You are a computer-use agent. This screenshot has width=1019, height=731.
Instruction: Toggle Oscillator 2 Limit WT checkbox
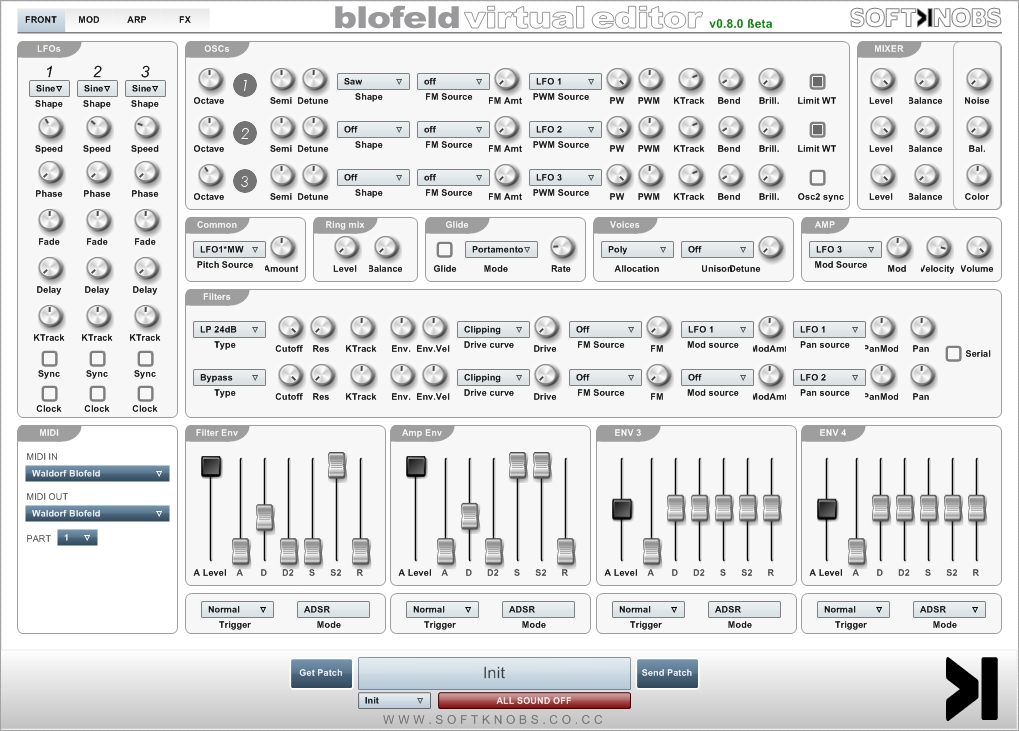coord(817,129)
